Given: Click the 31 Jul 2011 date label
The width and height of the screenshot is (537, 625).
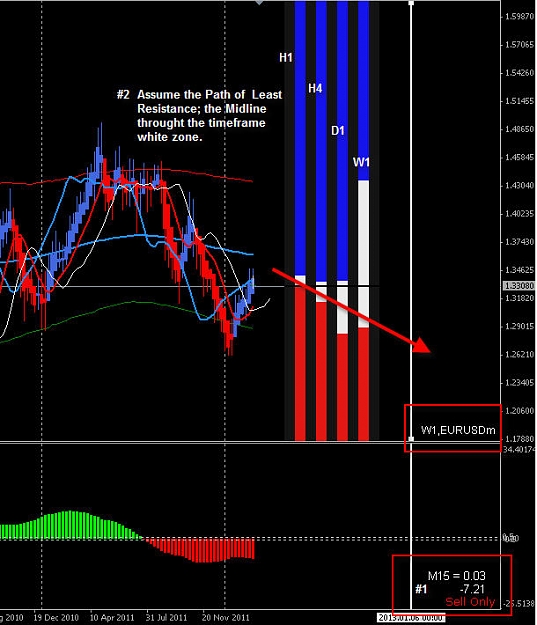Looking at the screenshot, I should pyautogui.click(x=165, y=618).
